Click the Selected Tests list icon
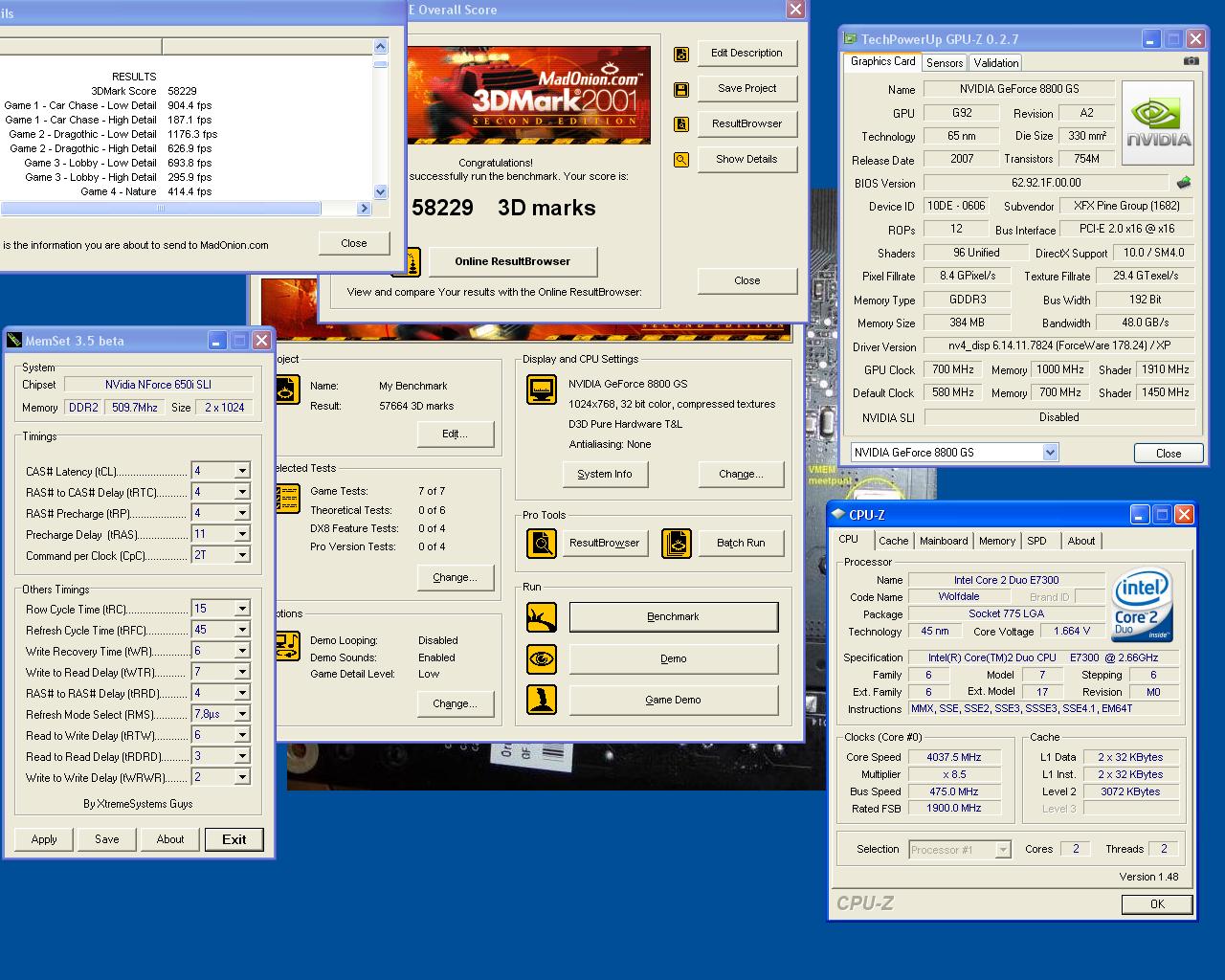Screen dimensions: 1225x980 click(287, 499)
